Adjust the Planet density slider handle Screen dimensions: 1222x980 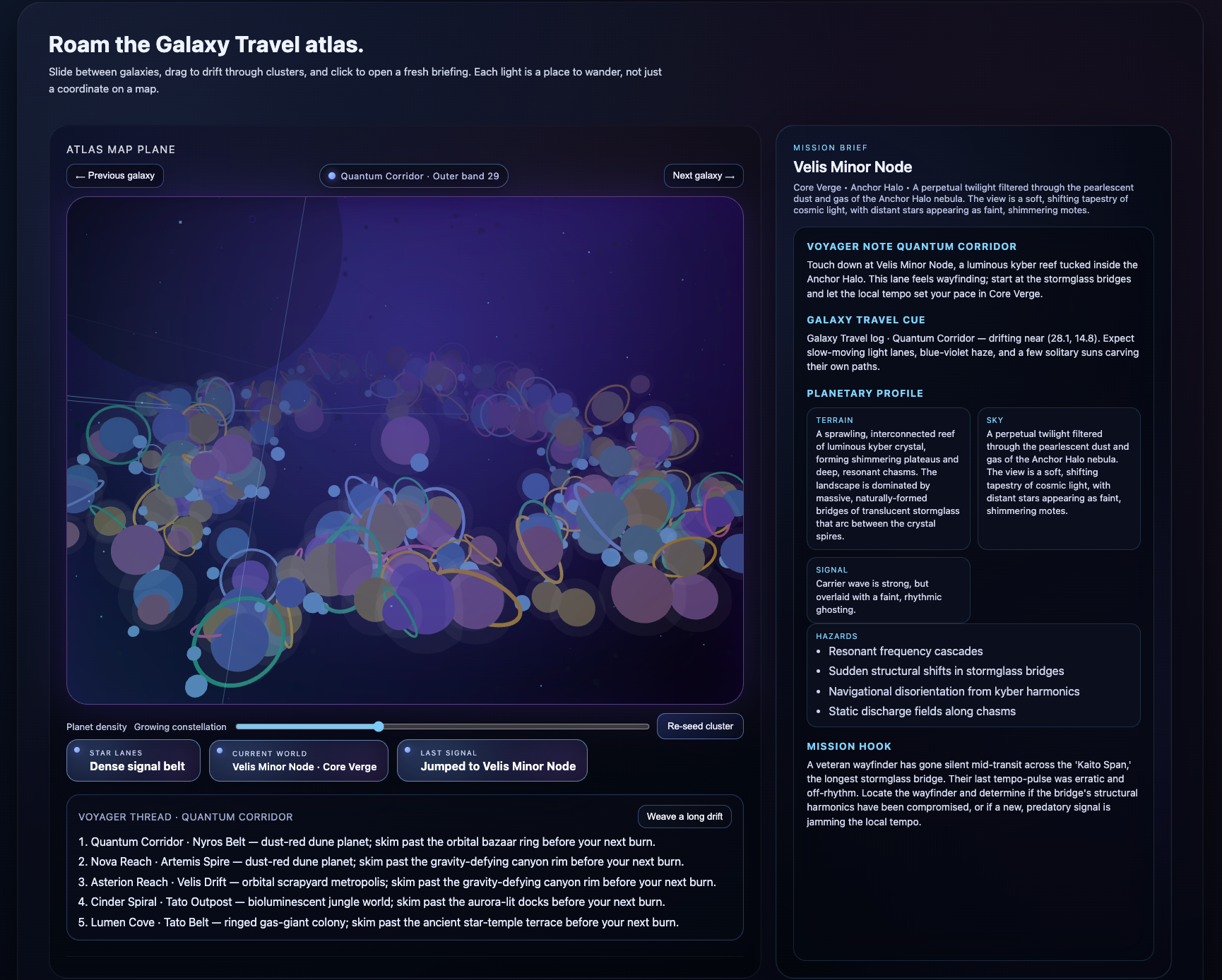tap(379, 726)
